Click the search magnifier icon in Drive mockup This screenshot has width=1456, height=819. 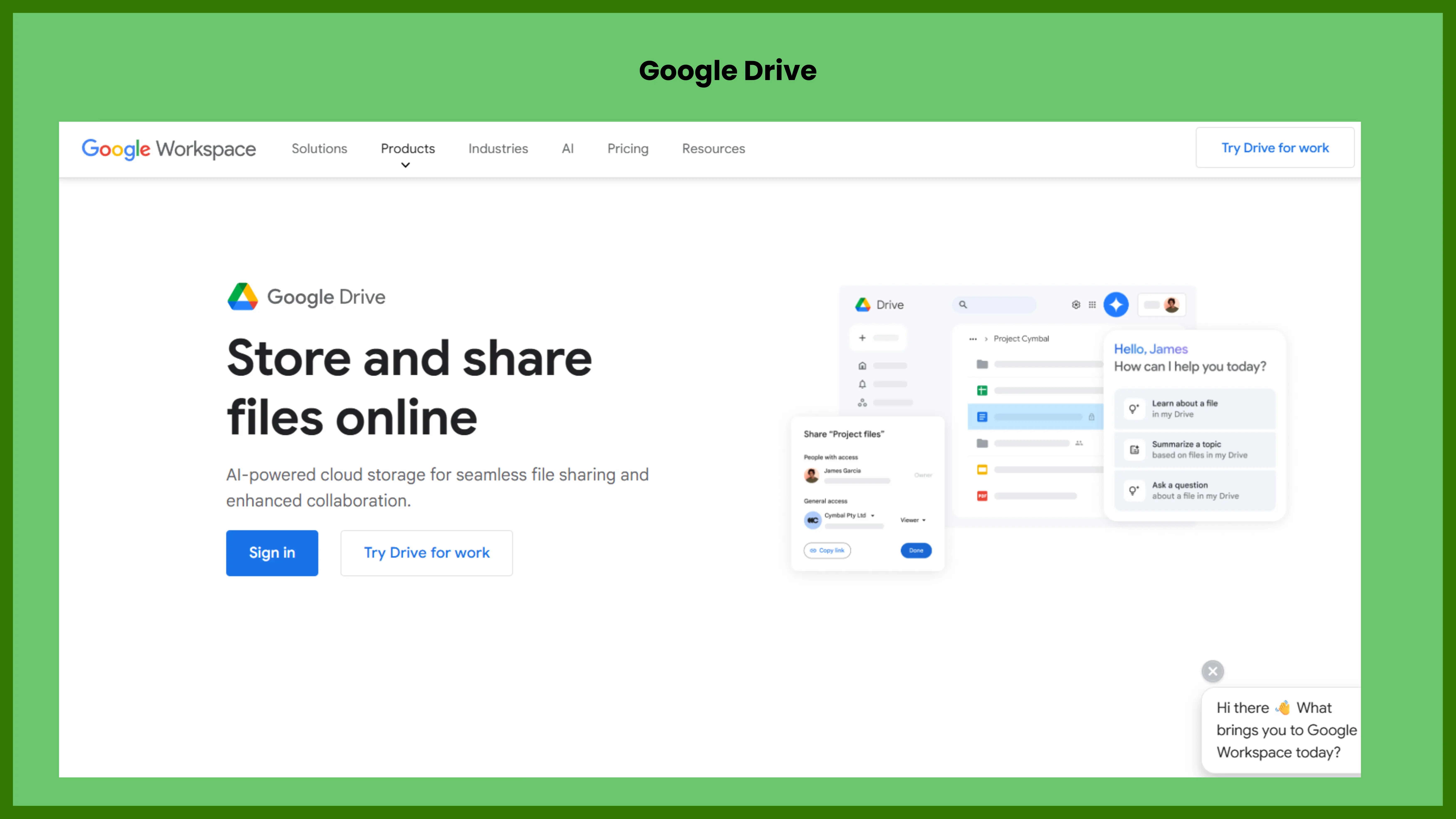click(x=963, y=305)
